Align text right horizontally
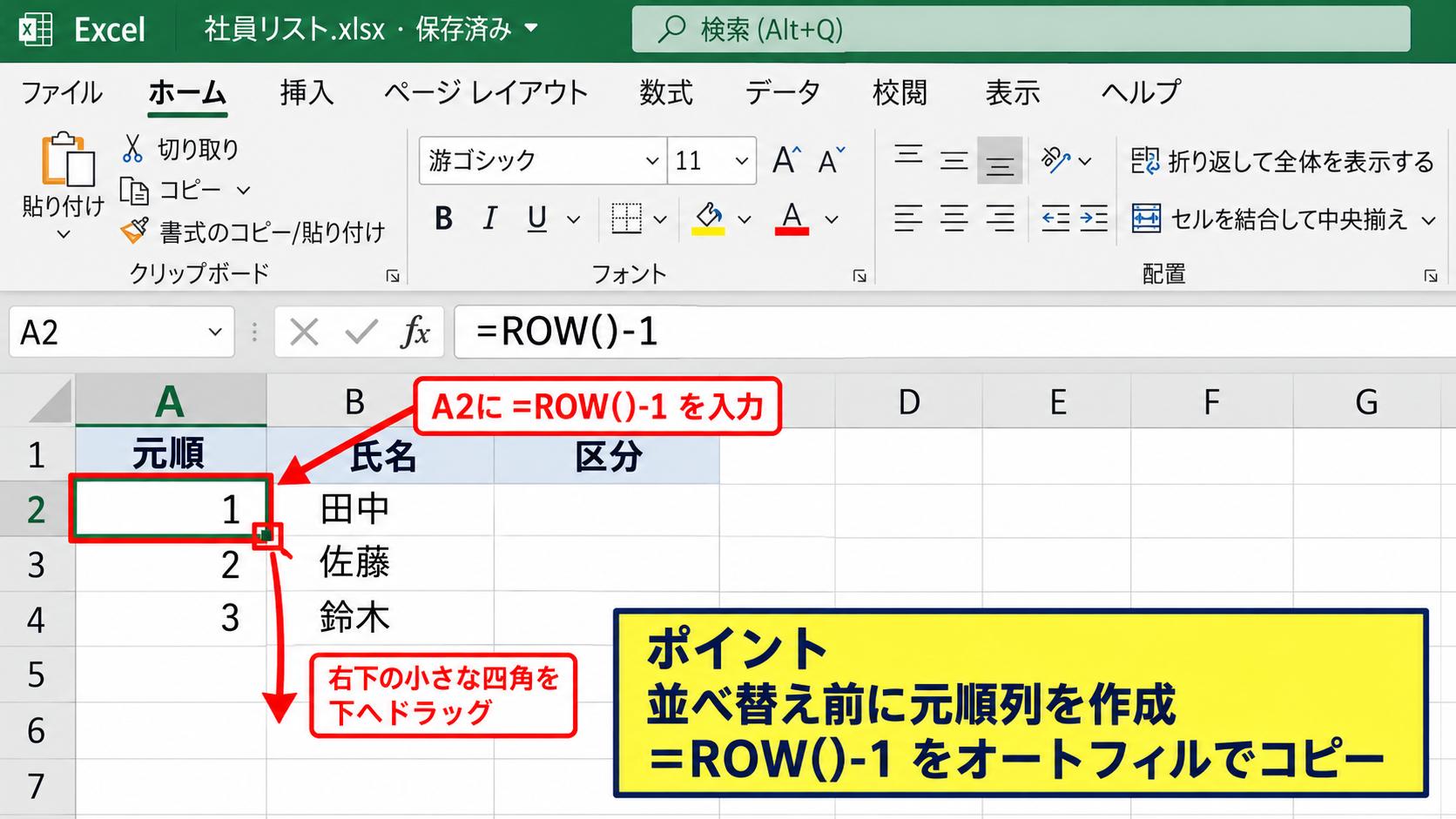The image size is (1456, 819). tap(1000, 218)
